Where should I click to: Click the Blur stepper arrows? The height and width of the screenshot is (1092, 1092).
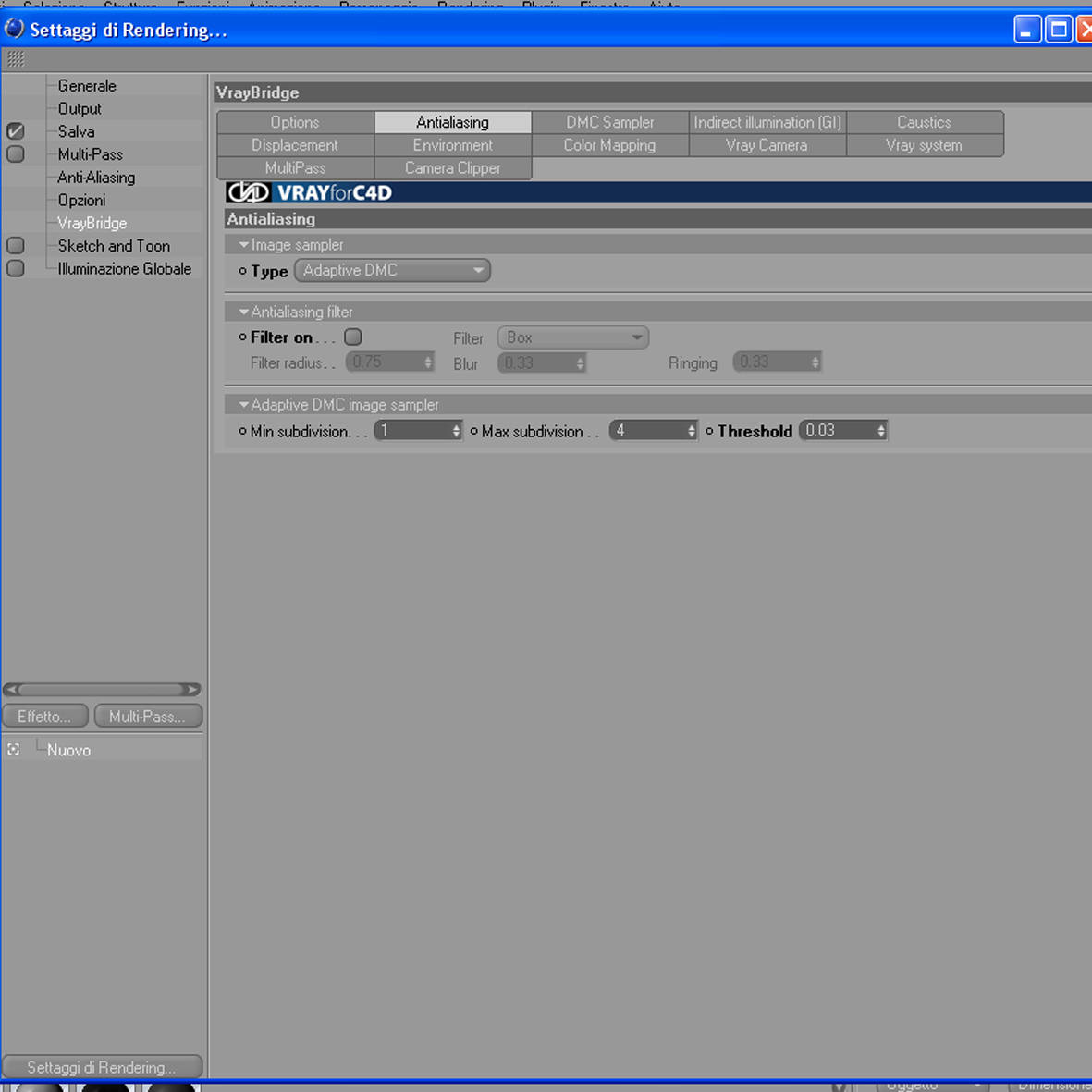coord(580,362)
